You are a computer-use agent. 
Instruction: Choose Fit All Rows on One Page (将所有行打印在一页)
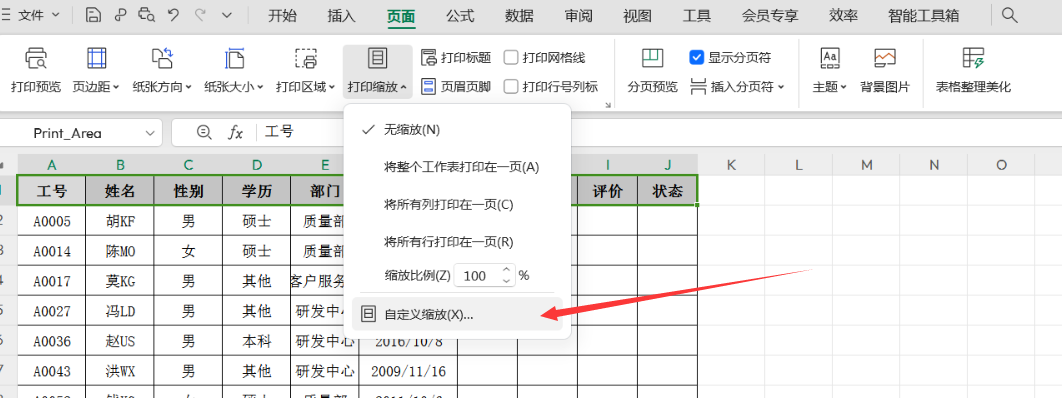457,241
